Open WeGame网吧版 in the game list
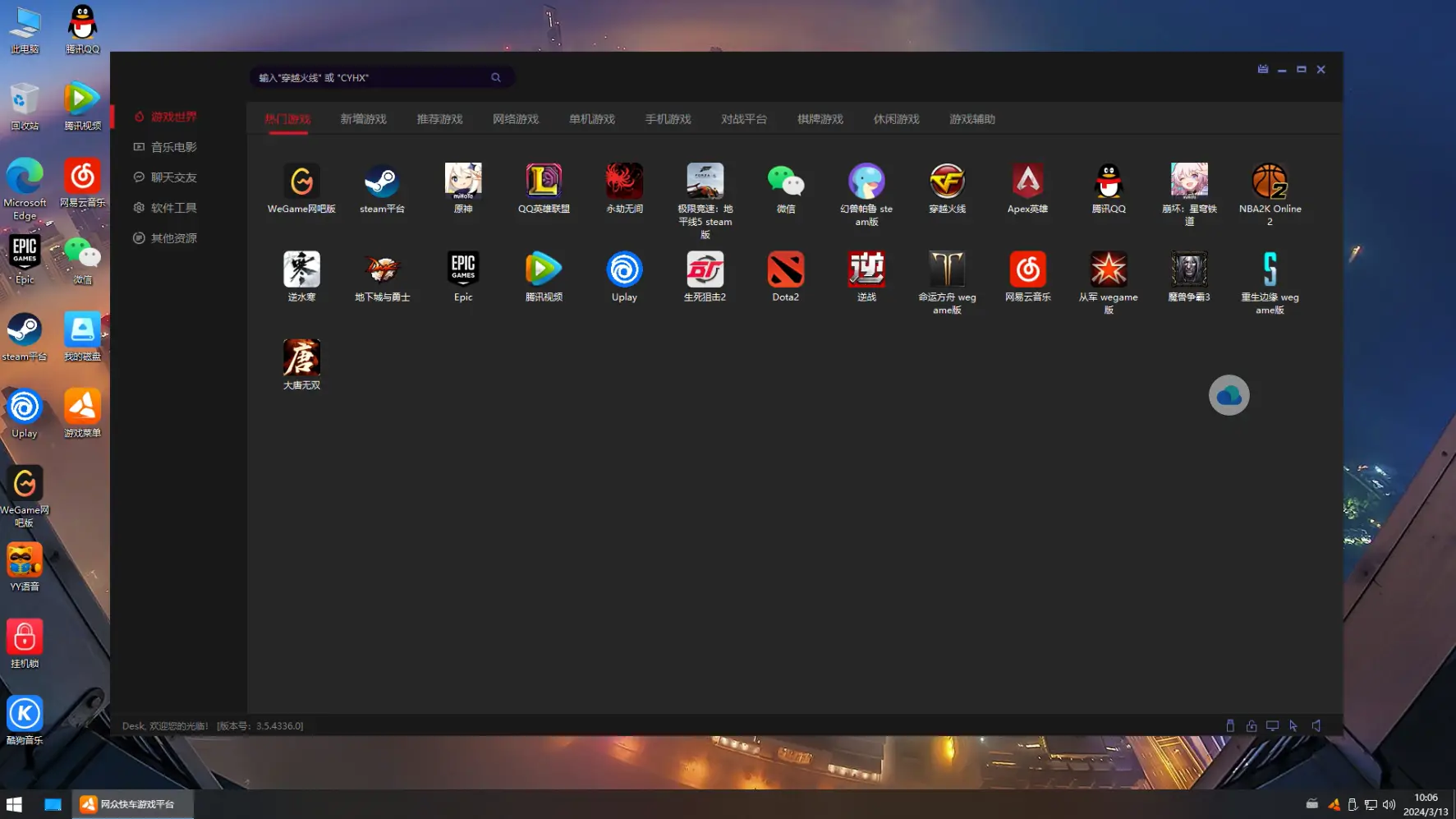Image resolution: width=1456 pixels, height=819 pixels. point(301,188)
